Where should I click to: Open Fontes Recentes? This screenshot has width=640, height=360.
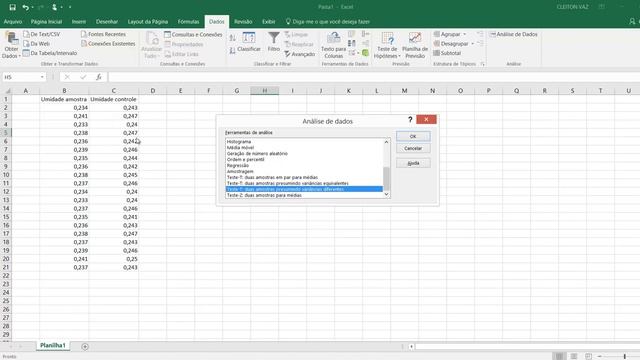(x=103, y=34)
